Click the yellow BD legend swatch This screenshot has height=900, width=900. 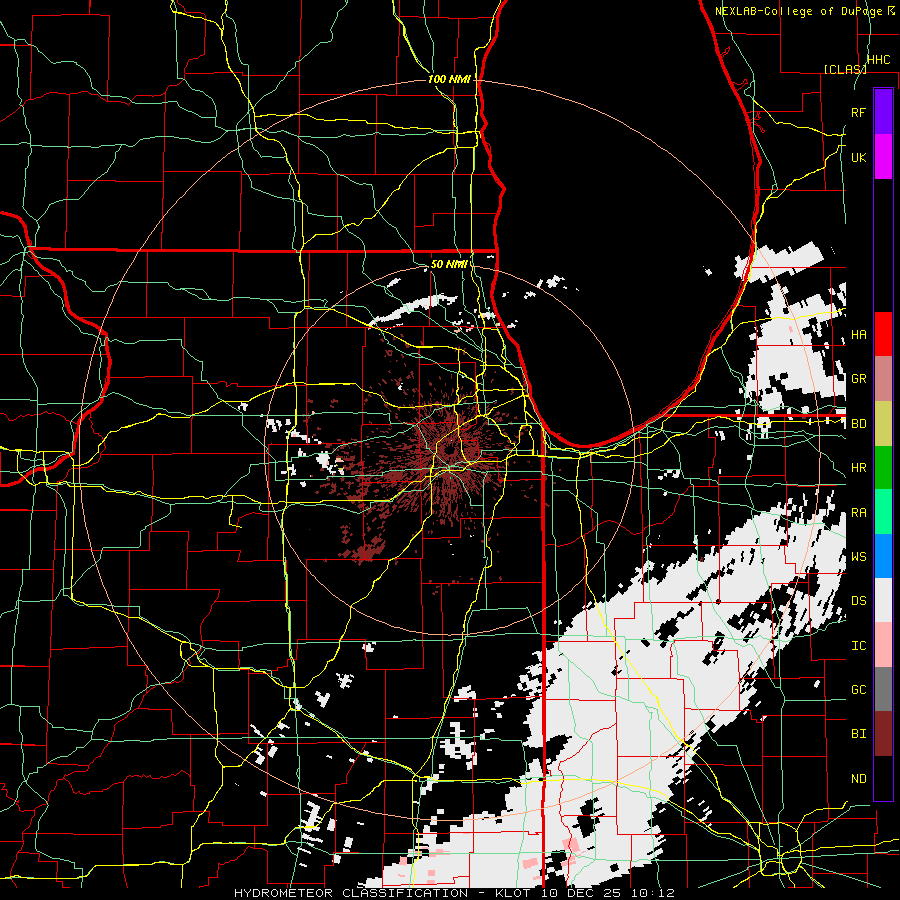coord(883,423)
